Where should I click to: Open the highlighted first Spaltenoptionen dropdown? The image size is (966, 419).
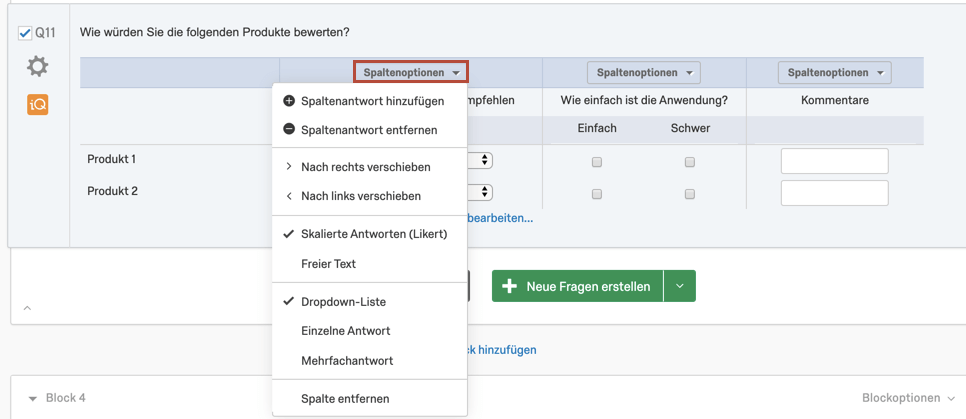click(x=411, y=72)
